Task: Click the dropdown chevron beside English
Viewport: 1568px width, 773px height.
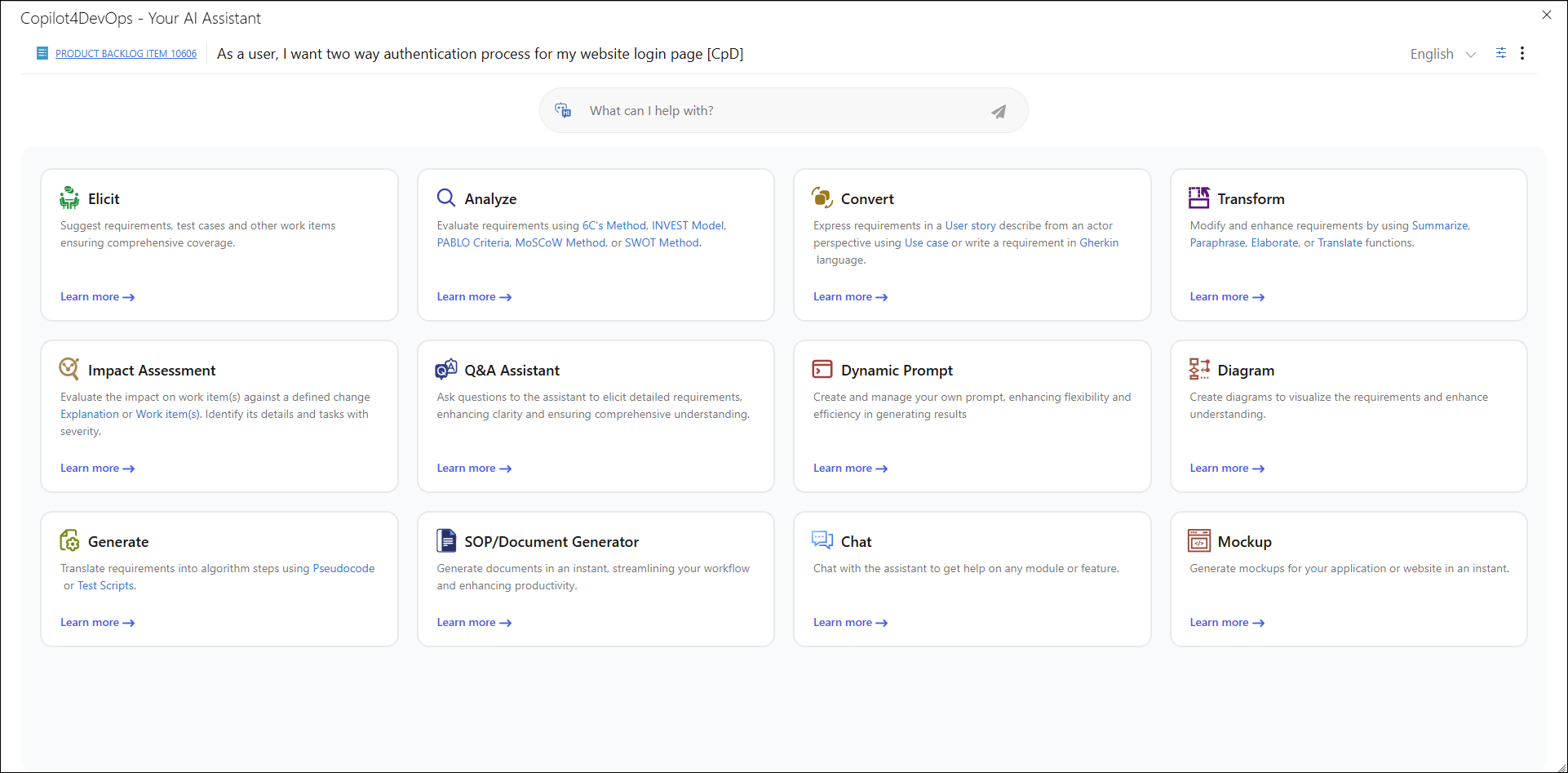Action: tap(1471, 55)
